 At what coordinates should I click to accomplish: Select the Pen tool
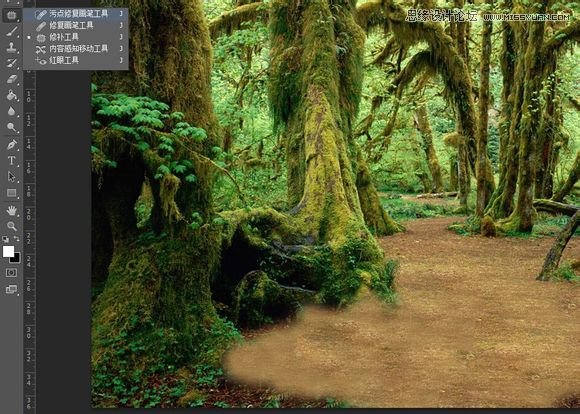click(x=11, y=144)
